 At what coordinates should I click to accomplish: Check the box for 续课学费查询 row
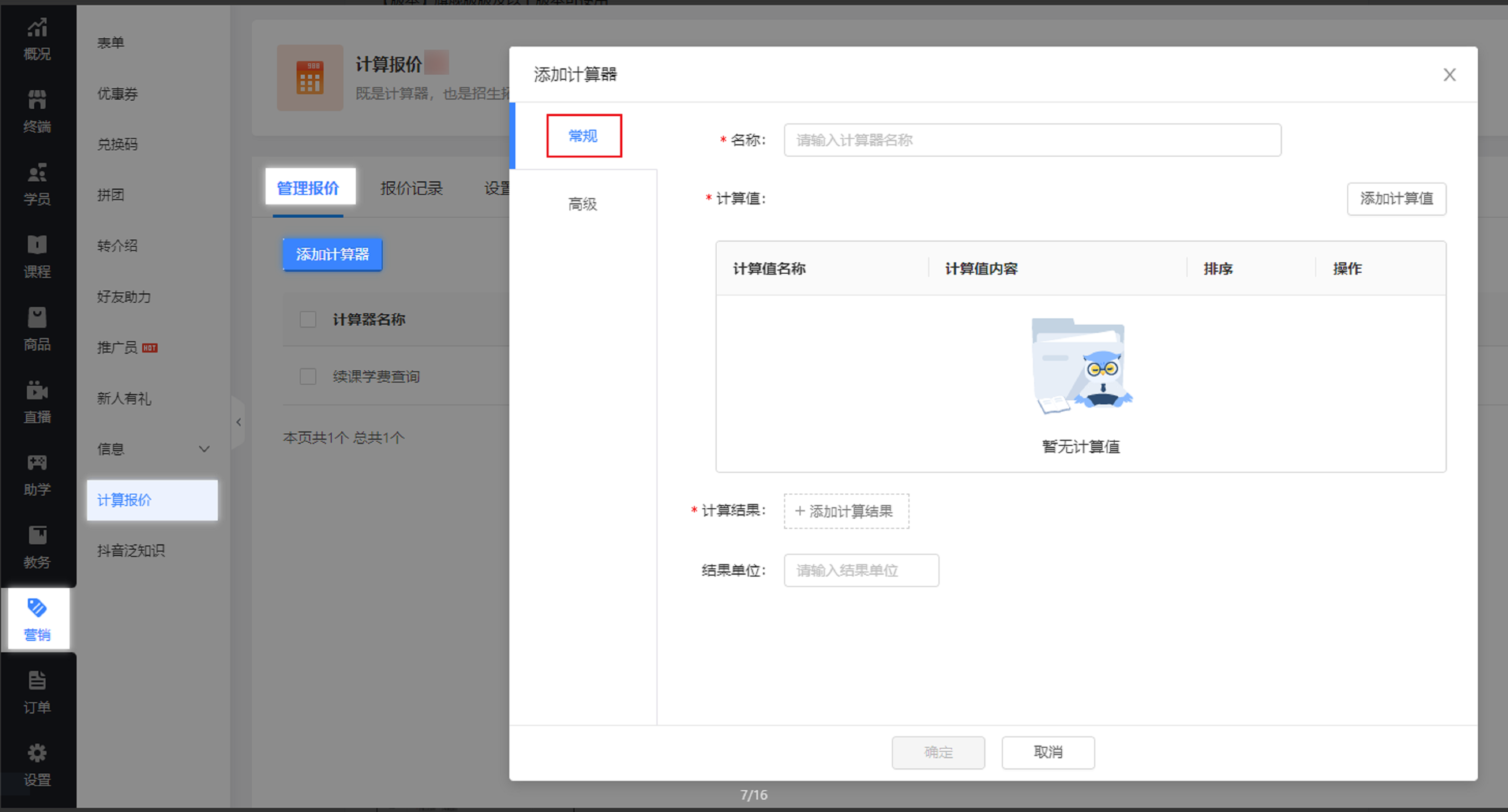coord(308,376)
